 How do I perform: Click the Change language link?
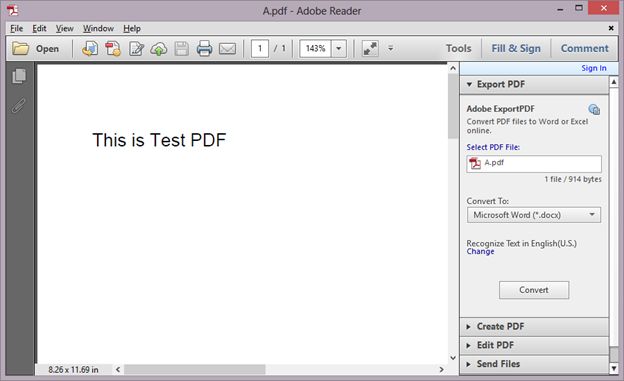(x=480, y=252)
